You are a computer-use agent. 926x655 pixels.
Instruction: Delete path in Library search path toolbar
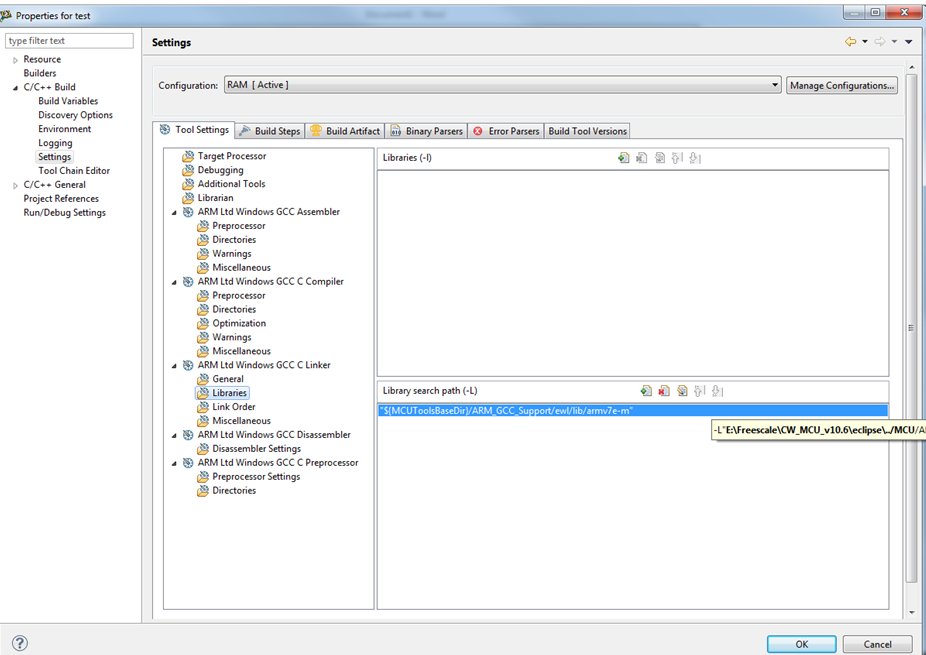pos(664,391)
